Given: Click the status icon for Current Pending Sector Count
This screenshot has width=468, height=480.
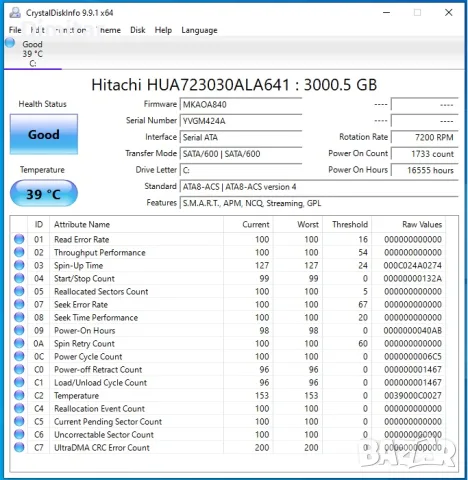Looking at the screenshot, I should click(x=19, y=421).
